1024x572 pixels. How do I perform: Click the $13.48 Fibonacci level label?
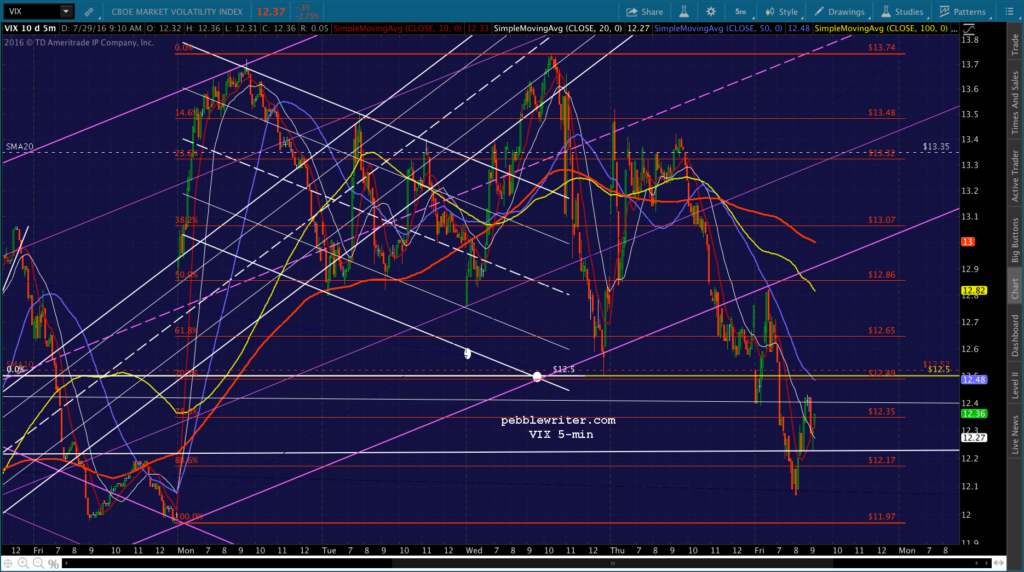point(882,113)
